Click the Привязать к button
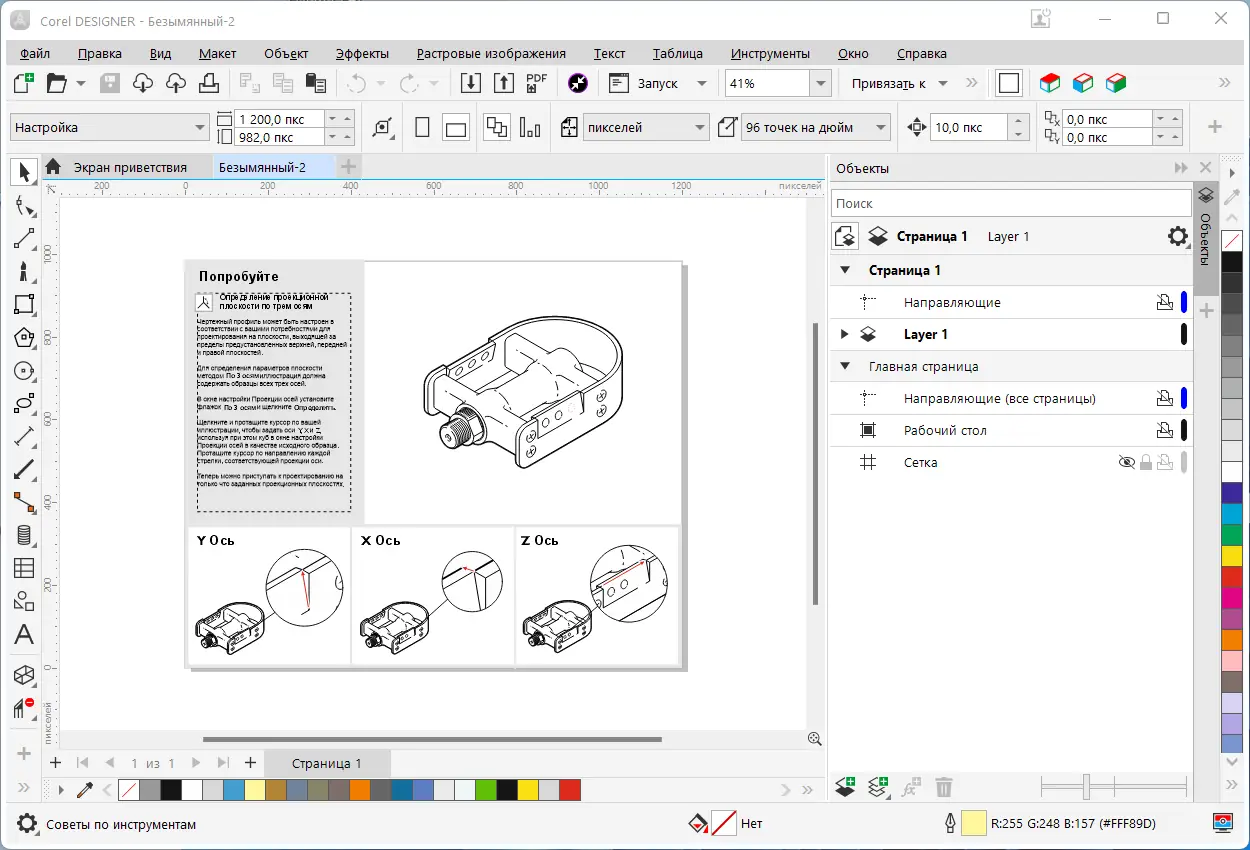This screenshot has width=1250, height=850. coord(888,84)
